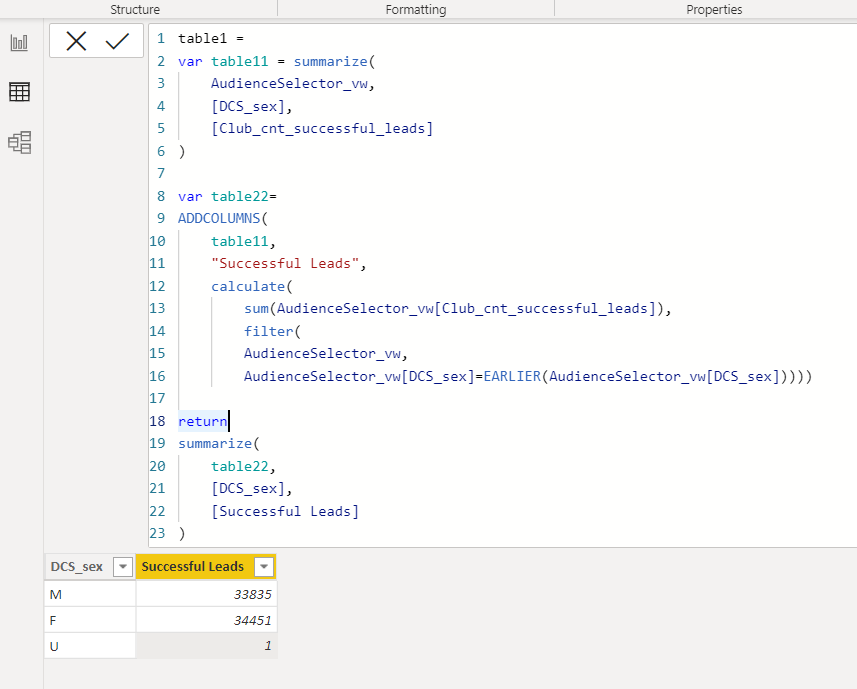Click '[DCS_sex],' on line 21
Screen dimensions: 857x689
coord(252,488)
